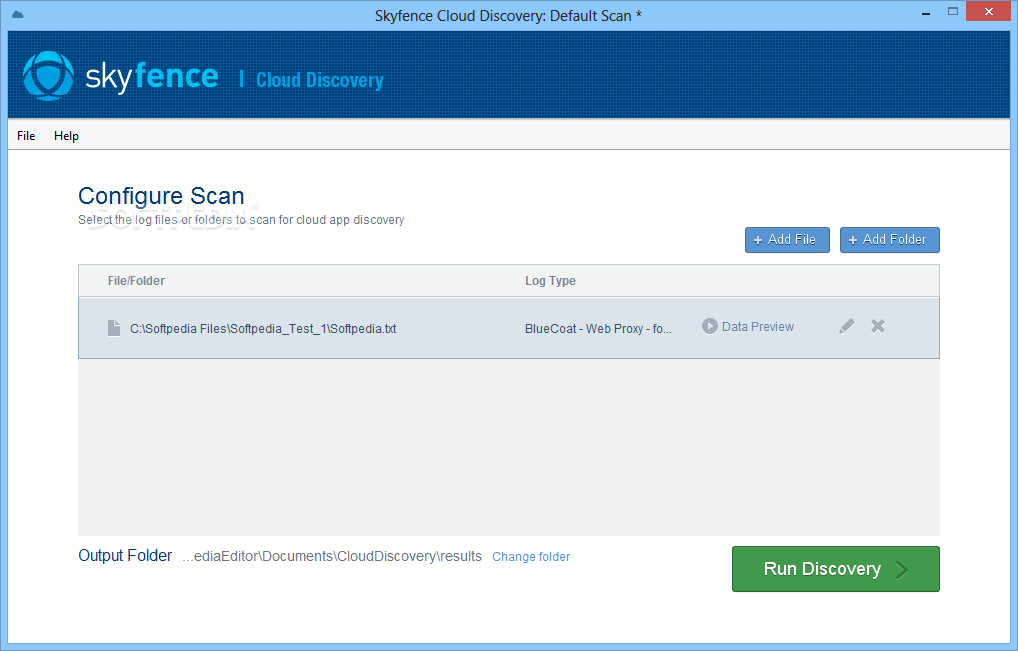Open Data Preview for the log file
Viewport: 1018px width, 651px height.
tap(748, 326)
